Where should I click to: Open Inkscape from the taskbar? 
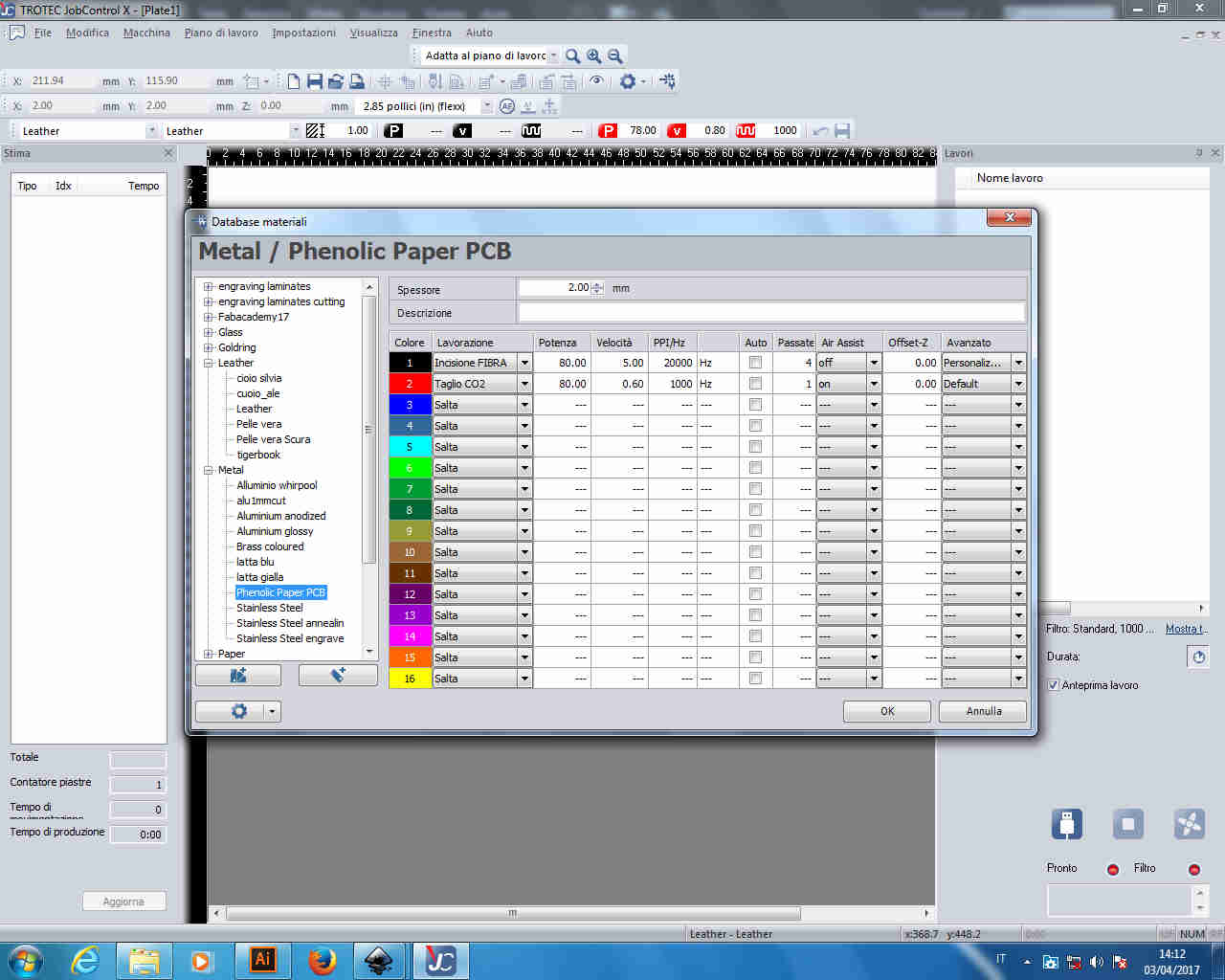pyautogui.click(x=380, y=960)
